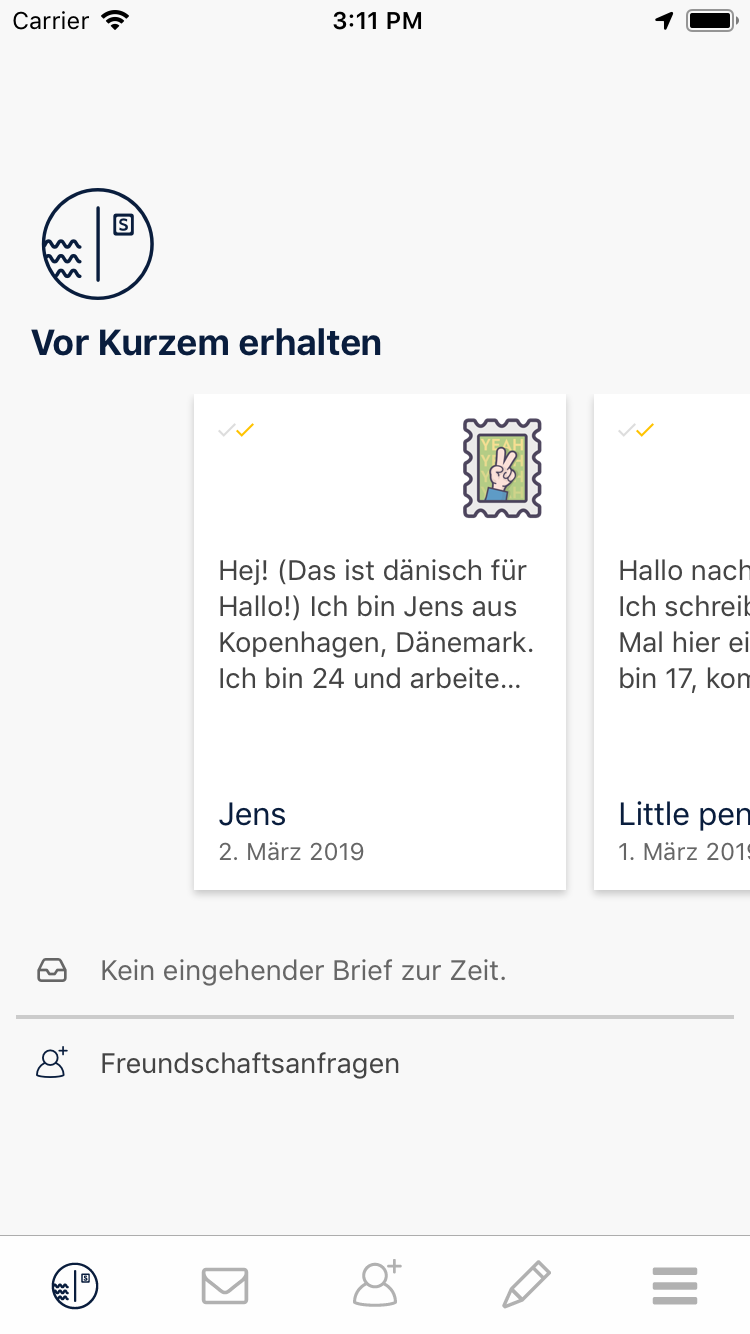Screen dimensions: 750x1334
Task: Open the letter from Little pen
Action: pyautogui.click(x=672, y=642)
